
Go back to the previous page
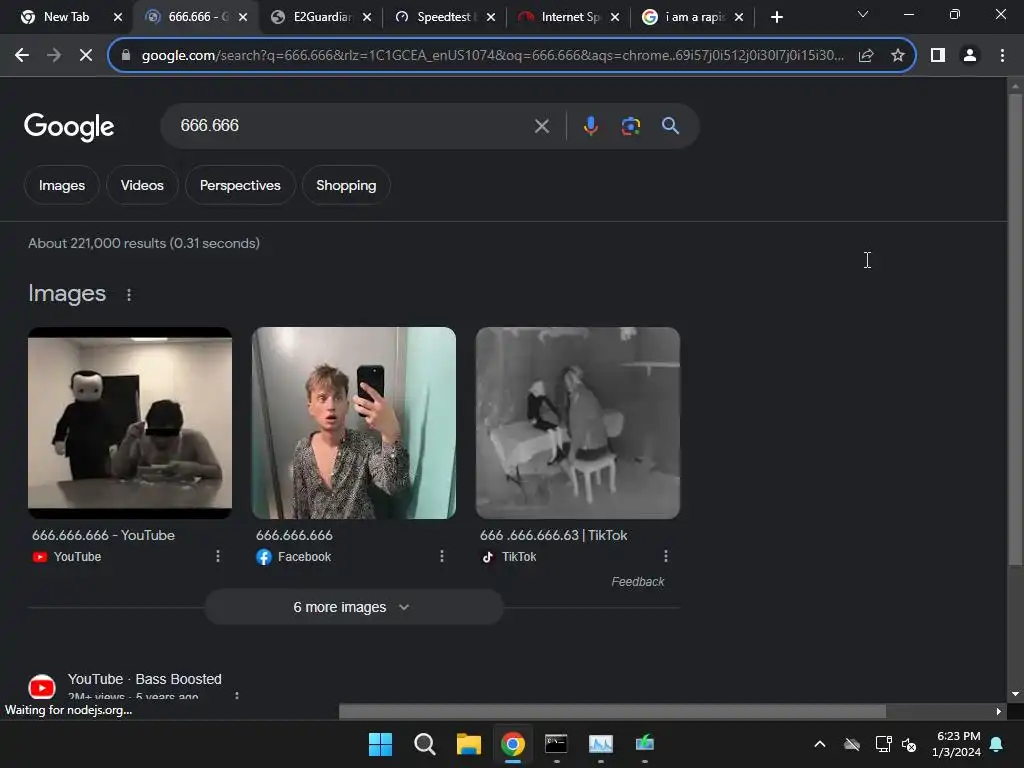tap(22, 56)
